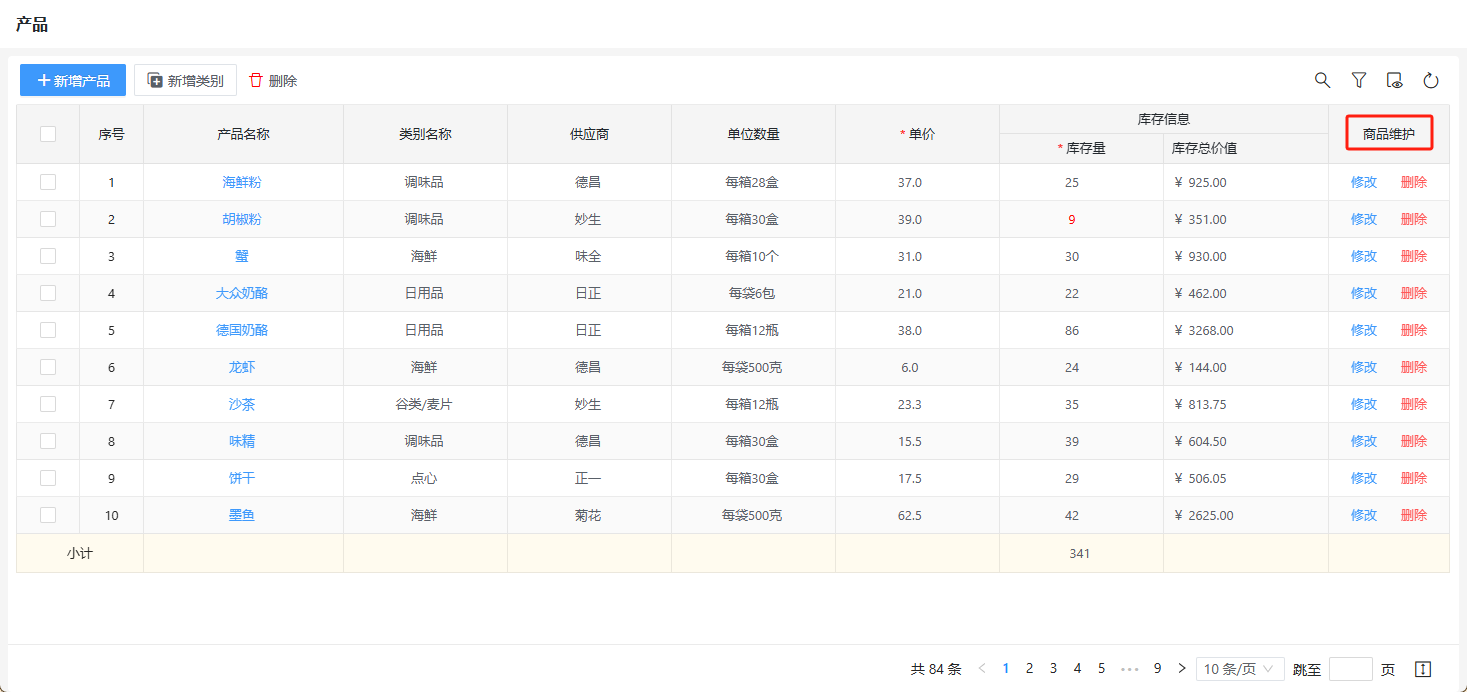The height and width of the screenshot is (692, 1467).
Task: Switch to page 3 in pagination
Action: tap(1053, 669)
